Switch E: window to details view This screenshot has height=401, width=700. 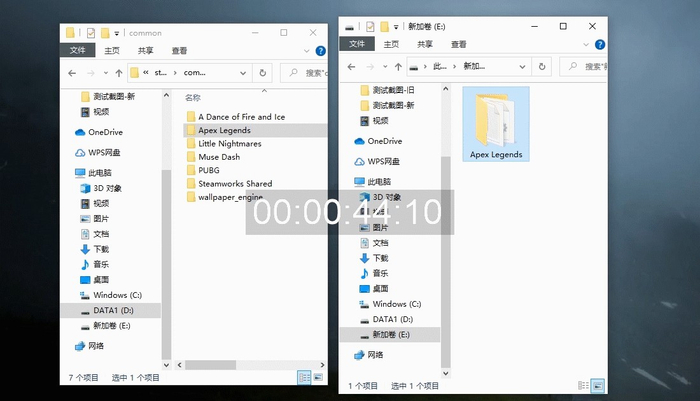pos(583,385)
